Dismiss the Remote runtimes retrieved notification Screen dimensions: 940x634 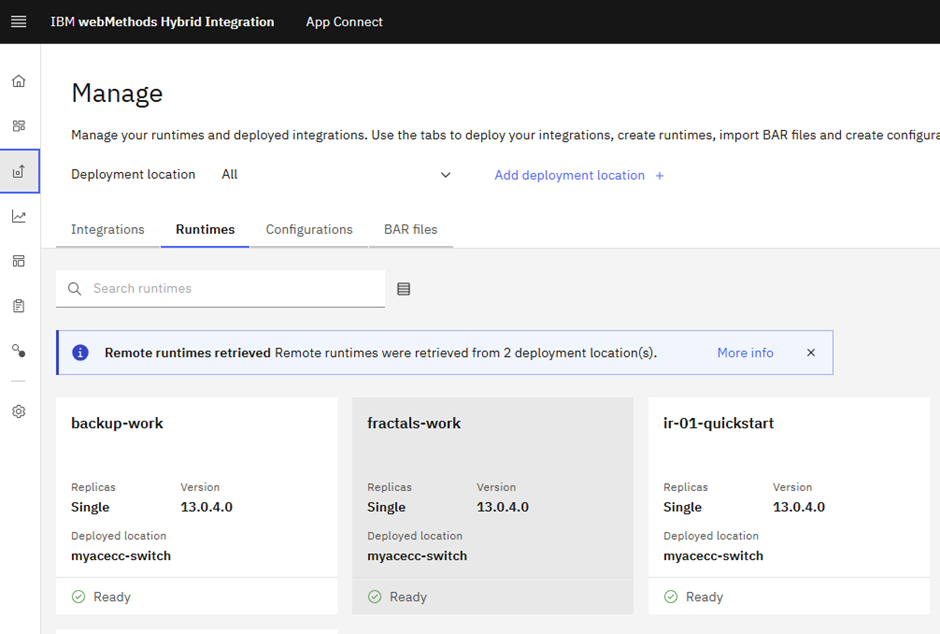click(811, 352)
